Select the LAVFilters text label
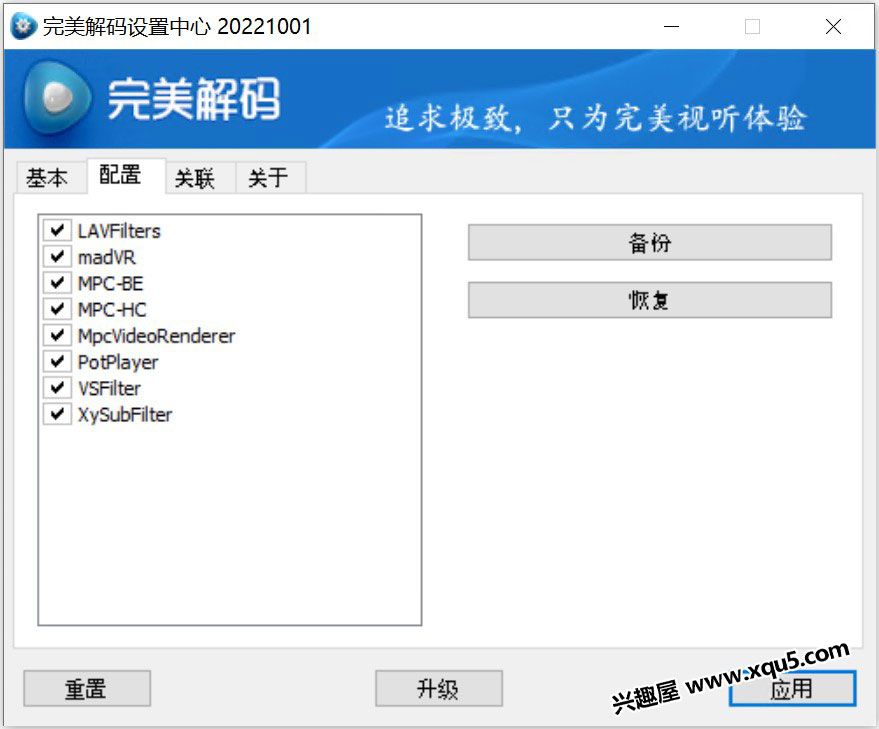Viewport: 879px width, 729px height. coord(119,231)
